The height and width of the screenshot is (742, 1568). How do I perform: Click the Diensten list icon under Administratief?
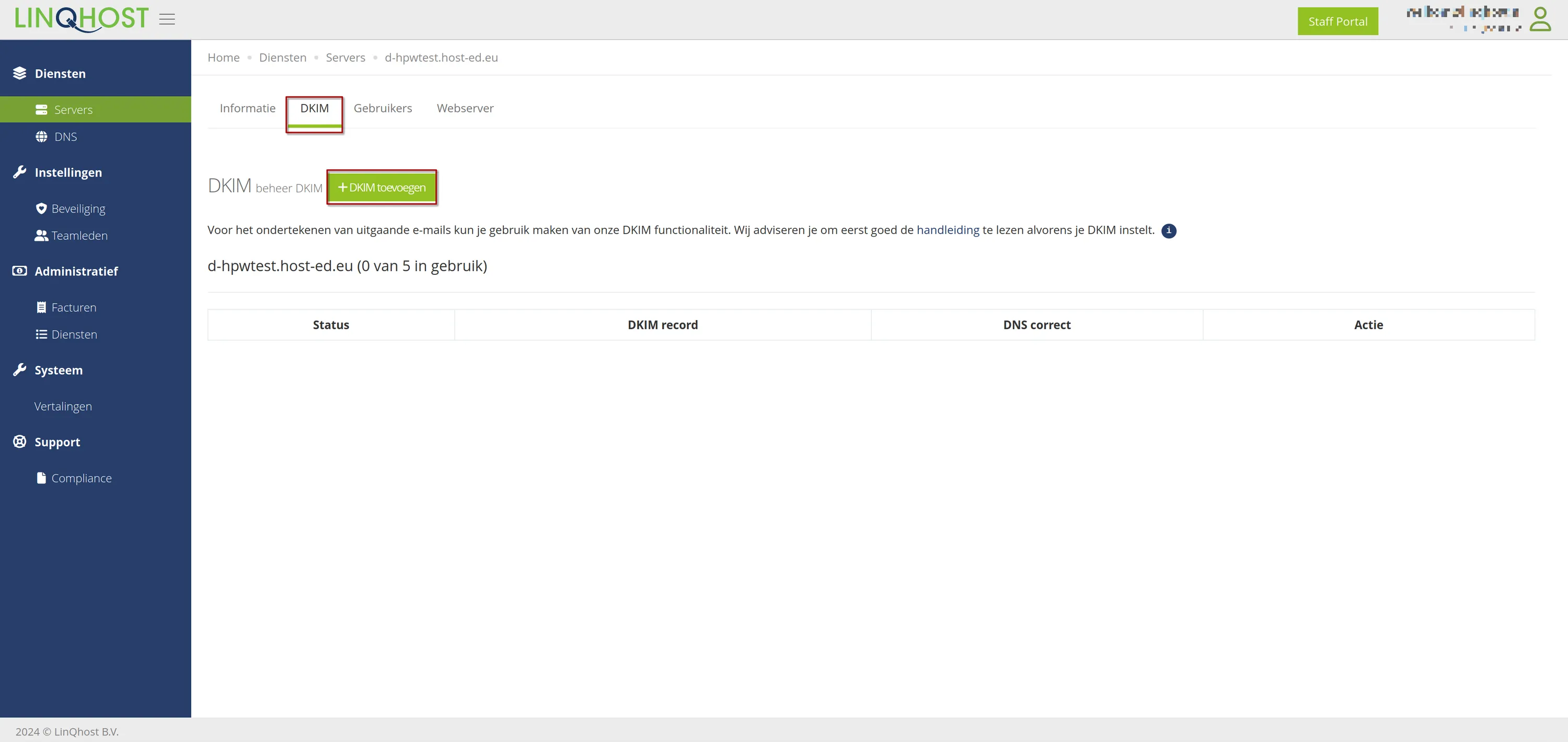(x=41, y=334)
